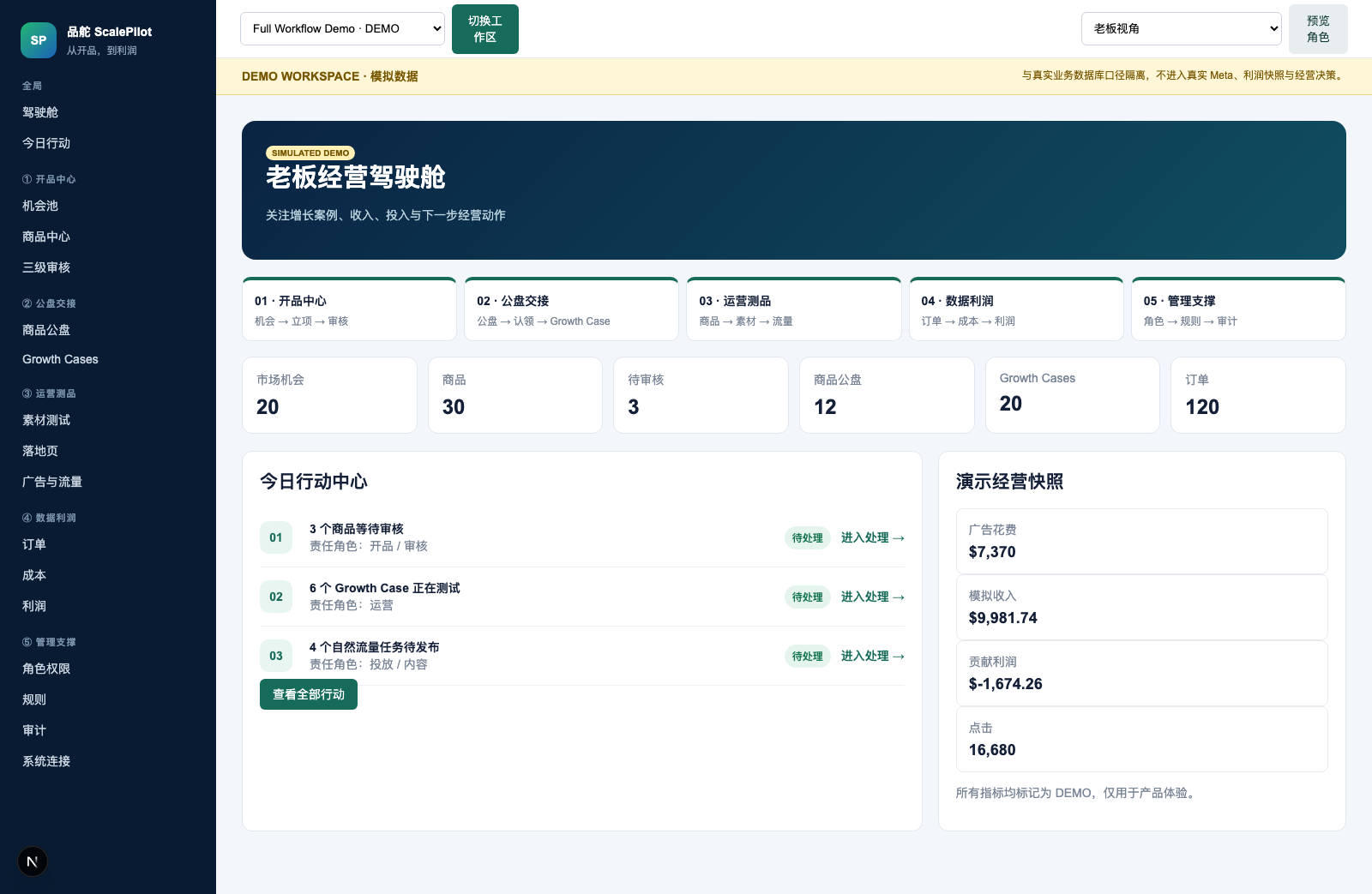Click the 待审核 3 stat card
This screenshot has height=894, width=1372.
tap(701, 395)
